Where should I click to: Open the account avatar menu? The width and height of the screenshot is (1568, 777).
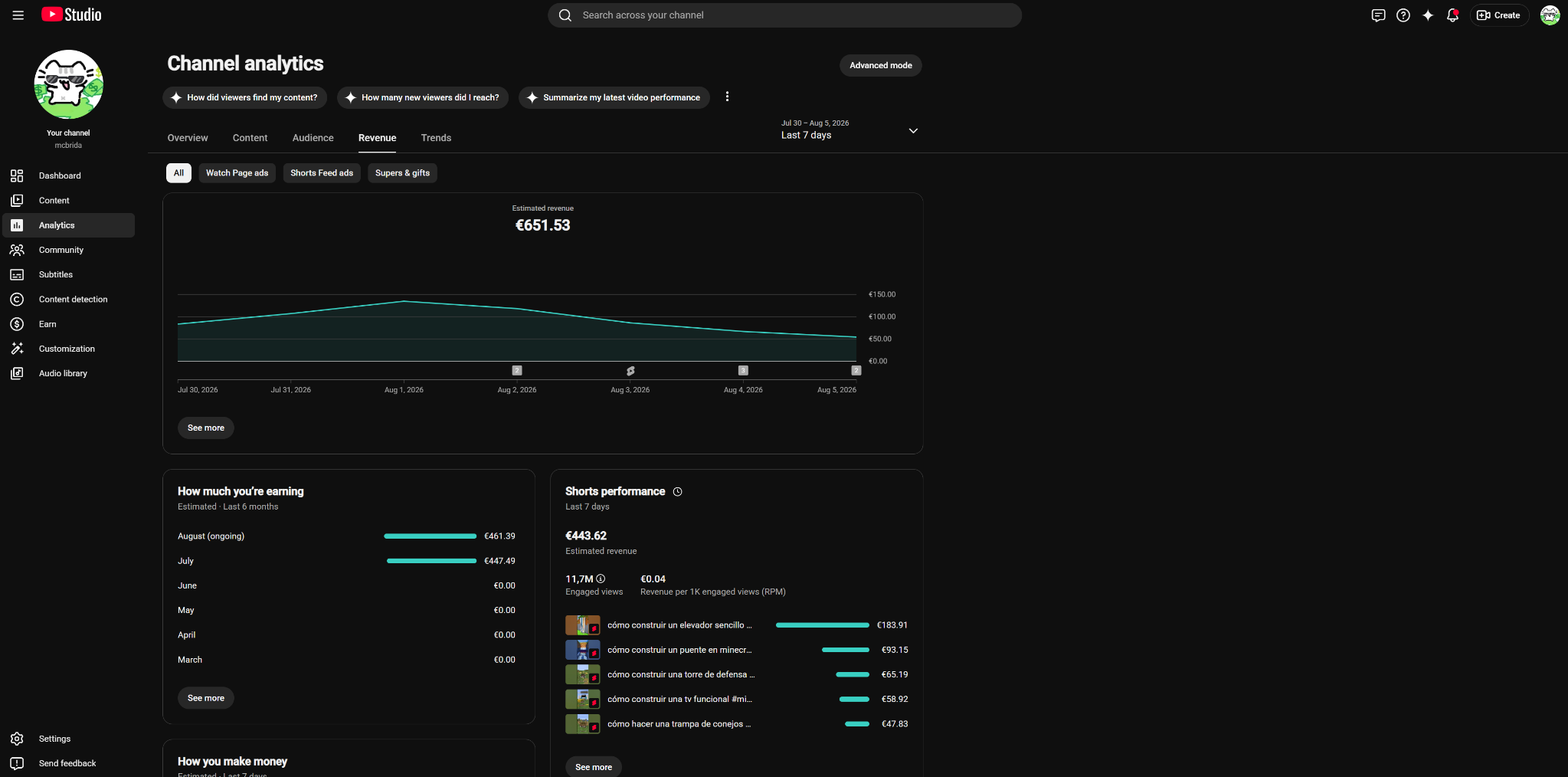(x=1550, y=15)
